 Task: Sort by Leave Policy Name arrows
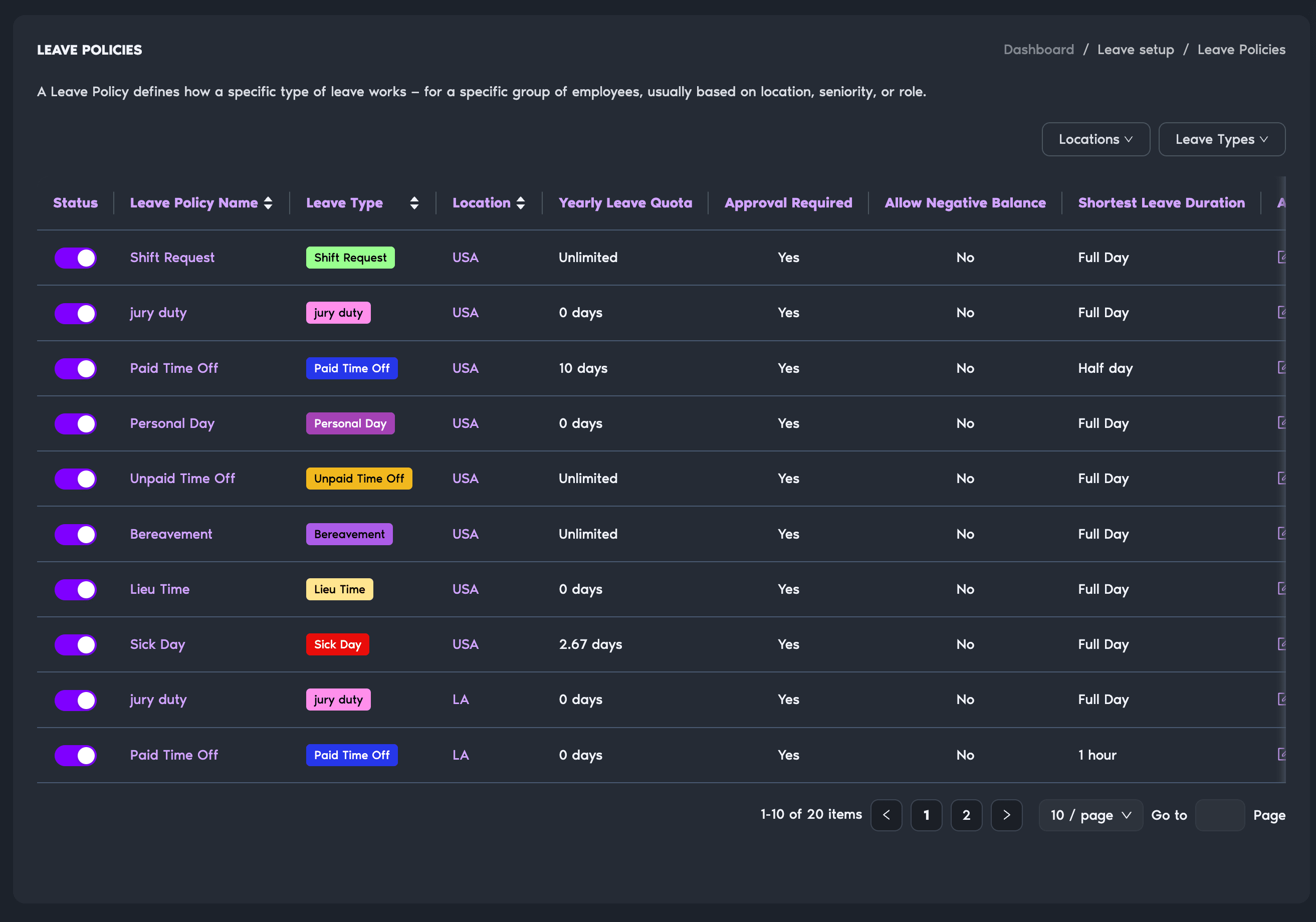268,203
